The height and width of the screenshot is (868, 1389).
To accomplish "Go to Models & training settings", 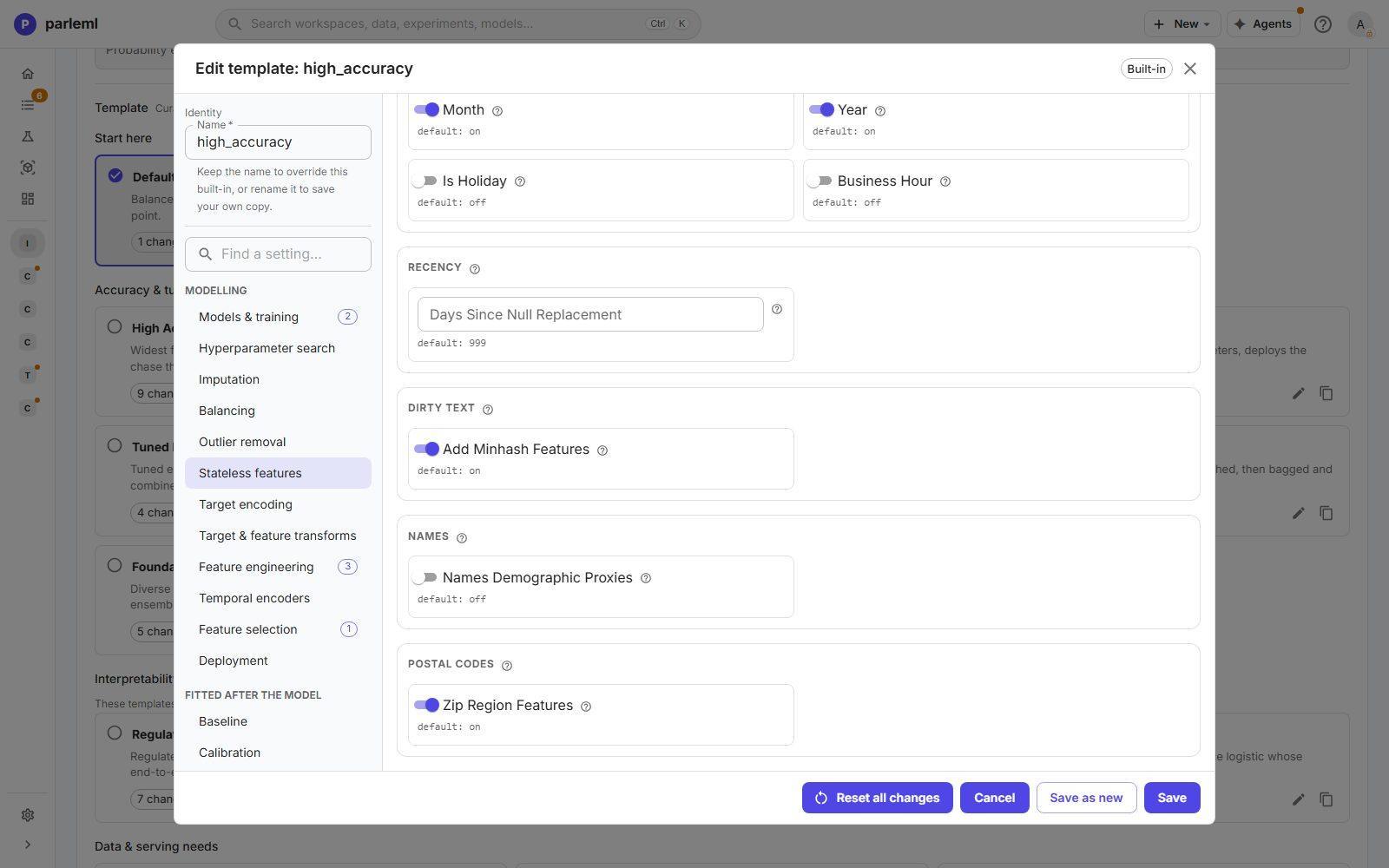I will point(278,317).
